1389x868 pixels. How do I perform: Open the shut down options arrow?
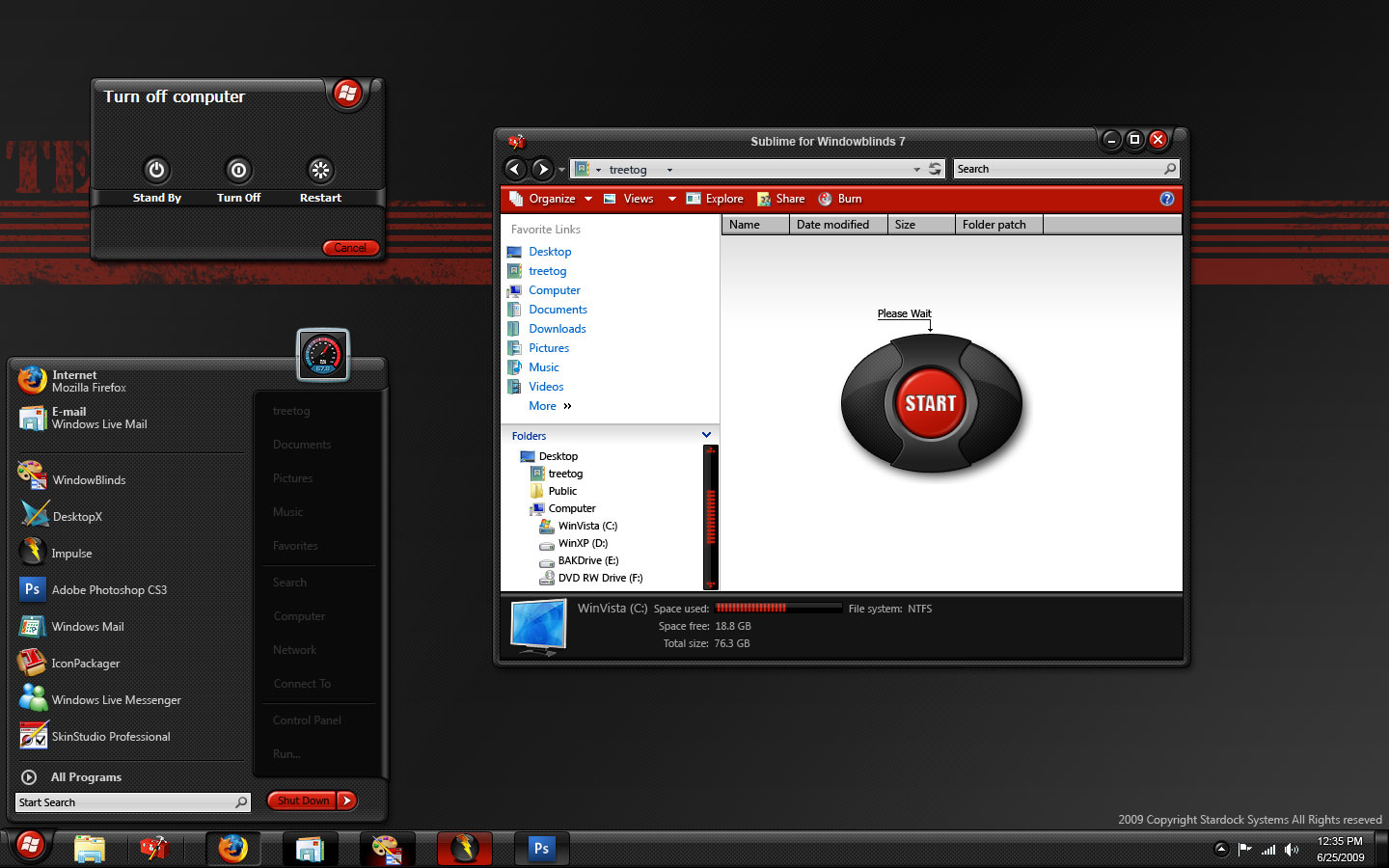[347, 800]
